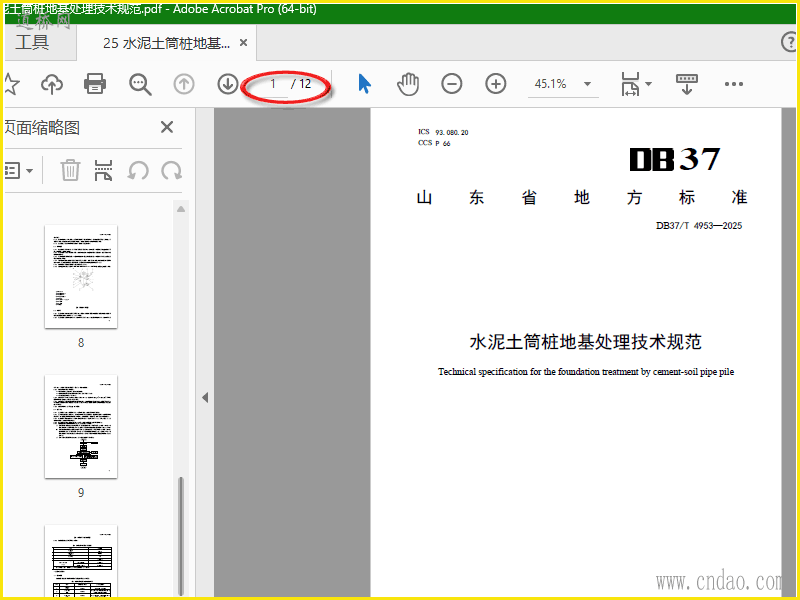Click the insert pages icon in thumbnails panel
The image size is (800, 600).
104,170
